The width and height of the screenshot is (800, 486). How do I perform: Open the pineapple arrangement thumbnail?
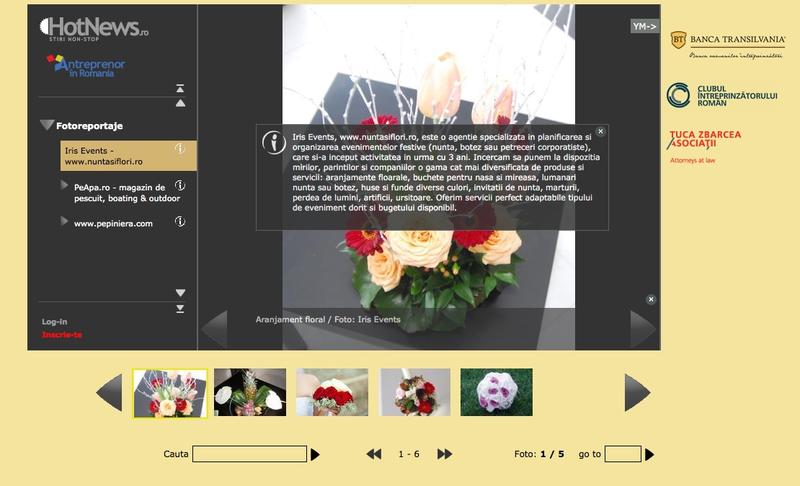[250, 392]
